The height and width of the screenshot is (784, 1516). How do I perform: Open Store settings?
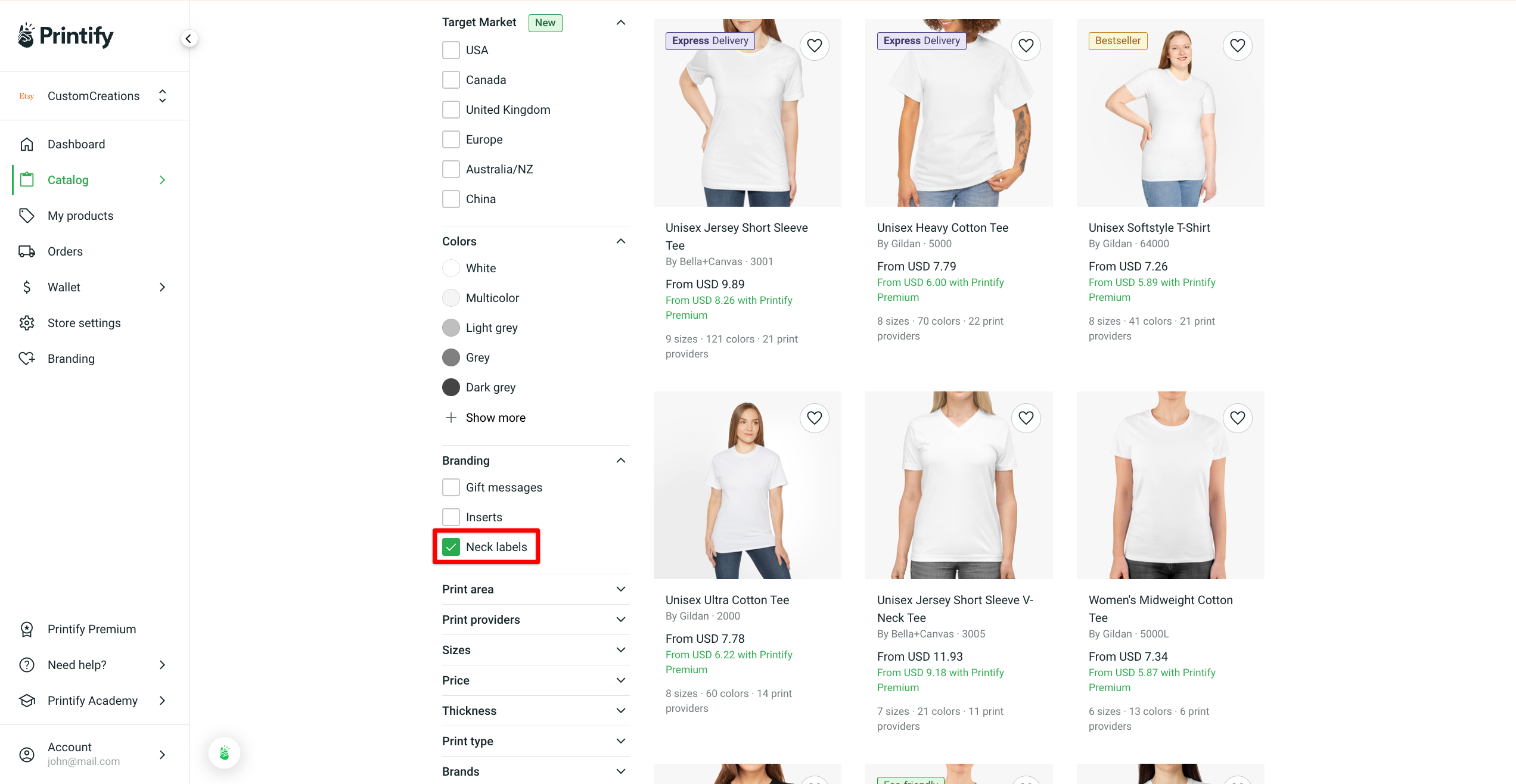(84, 322)
